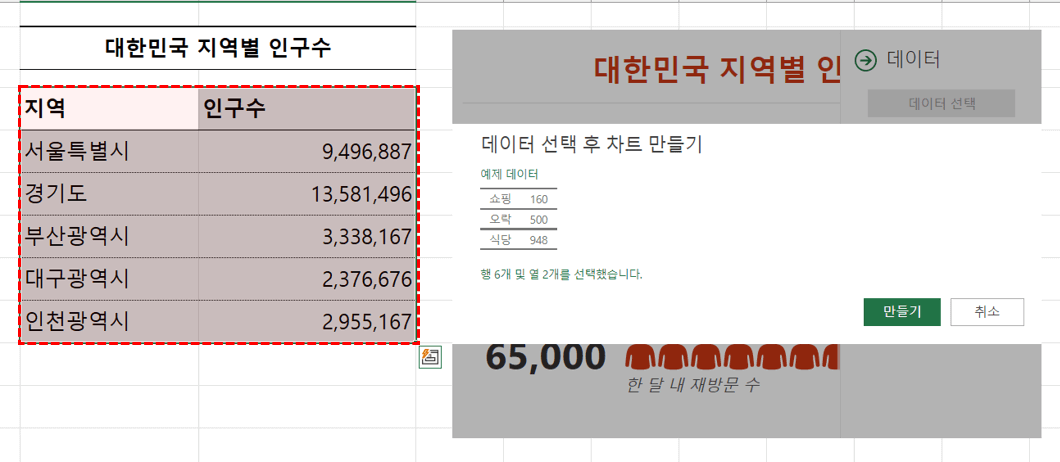Click the 데이터 panel heading text
The width and height of the screenshot is (1060, 462).
pos(913,60)
